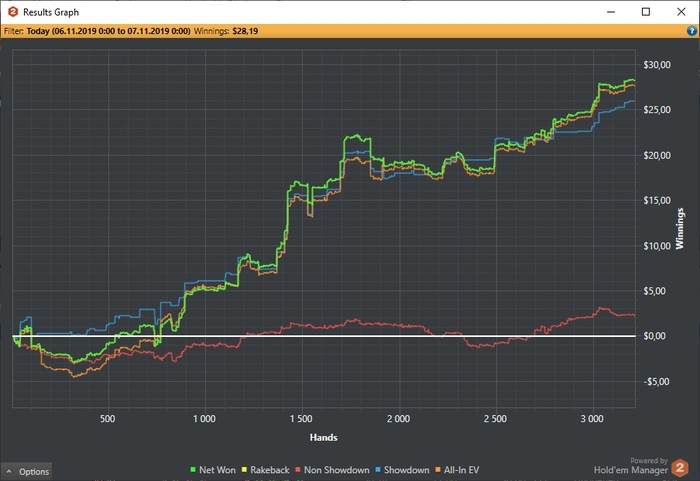Click the $20,00 y-axis label
700x481 pixels.
pos(657,155)
